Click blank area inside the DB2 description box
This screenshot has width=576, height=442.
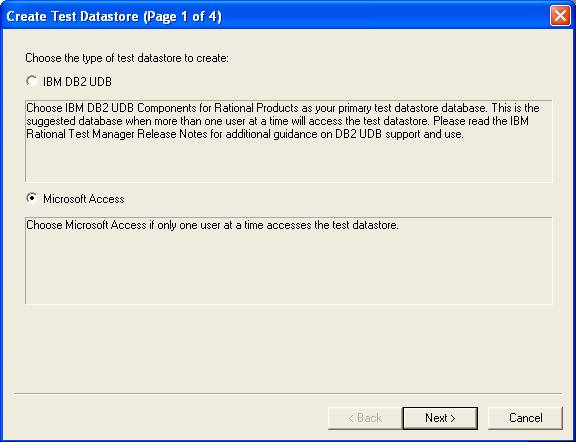click(x=289, y=162)
